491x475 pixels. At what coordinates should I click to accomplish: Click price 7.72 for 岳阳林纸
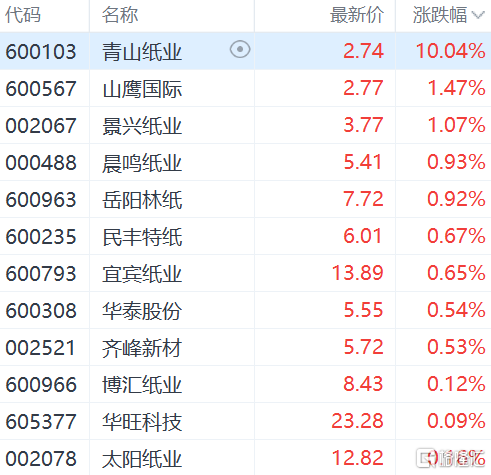pyautogui.click(x=364, y=199)
